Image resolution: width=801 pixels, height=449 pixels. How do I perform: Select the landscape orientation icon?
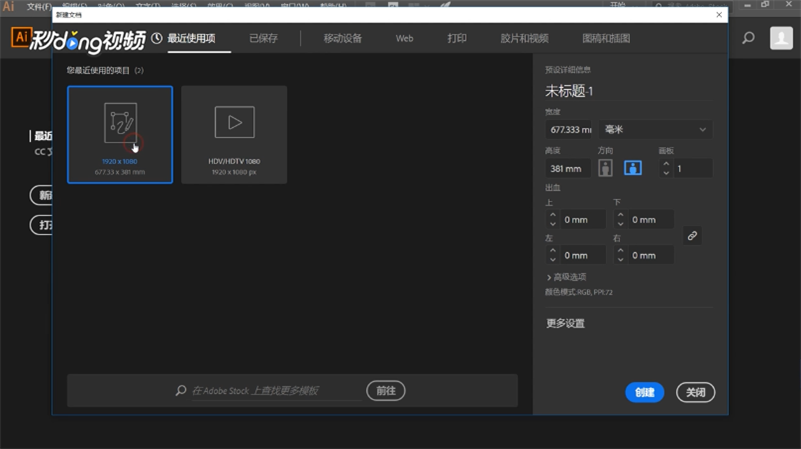633,168
